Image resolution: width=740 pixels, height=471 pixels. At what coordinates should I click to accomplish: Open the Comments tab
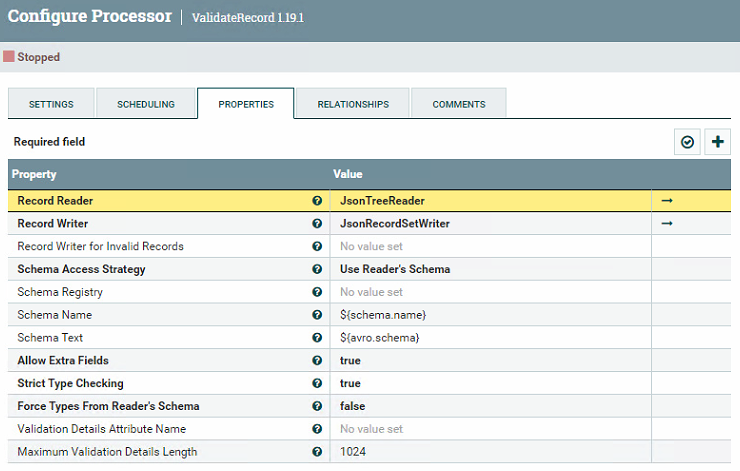click(459, 104)
